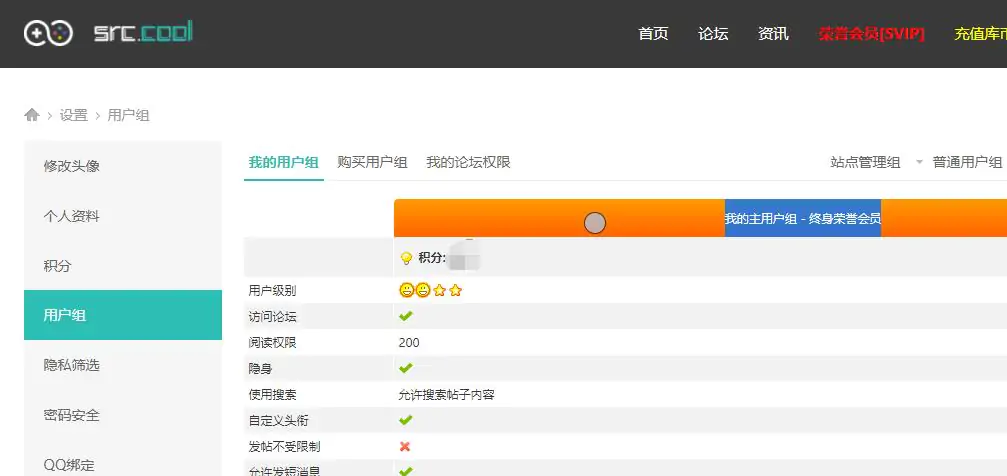Click the 自定义头衔 row label
Image resolution: width=1007 pixels, height=476 pixels.
[x=278, y=421]
